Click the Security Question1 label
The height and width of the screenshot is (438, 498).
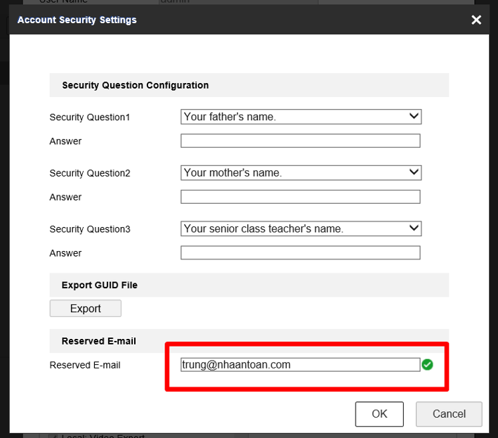(90, 117)
